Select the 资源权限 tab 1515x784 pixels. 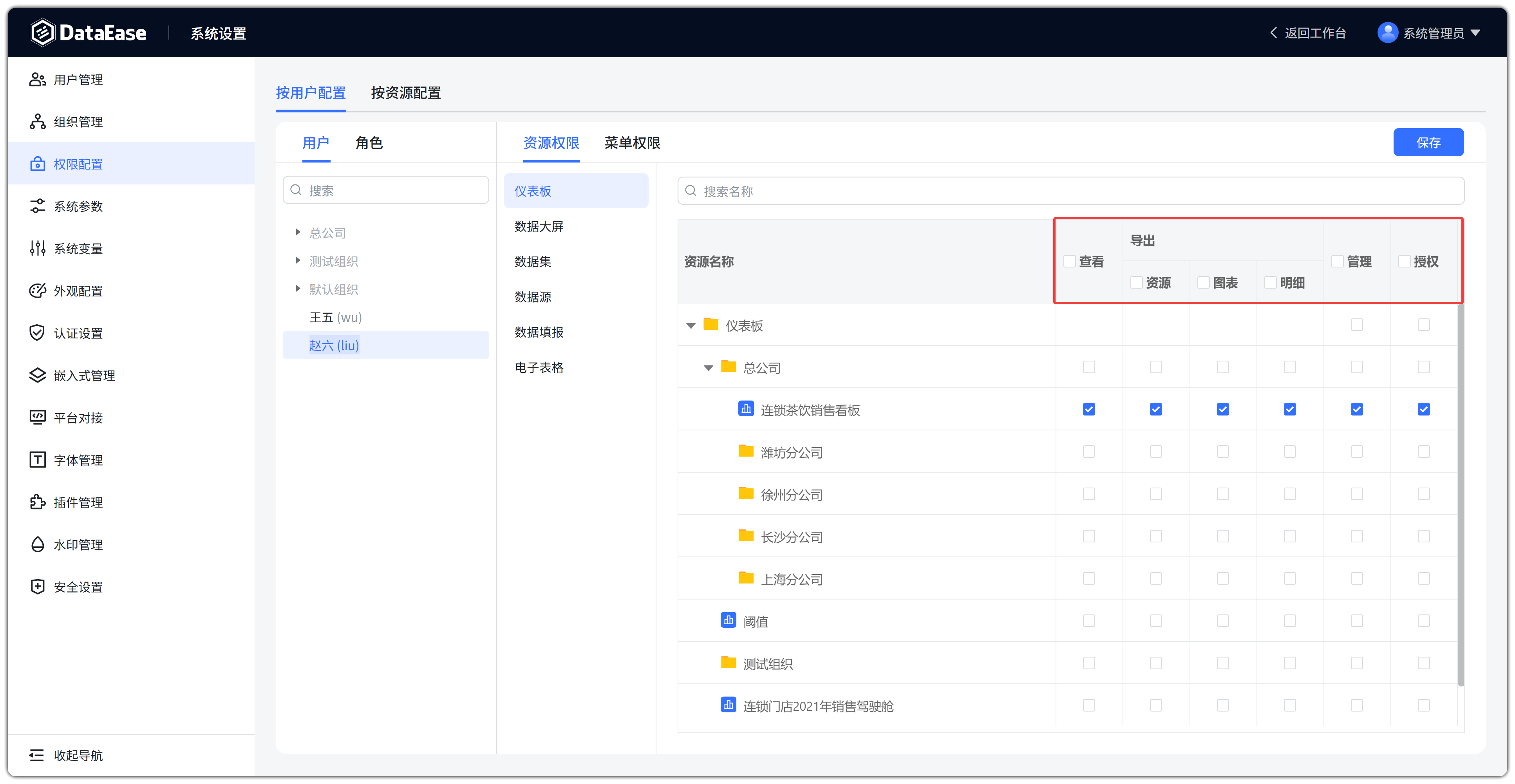(x=551, y=142)
